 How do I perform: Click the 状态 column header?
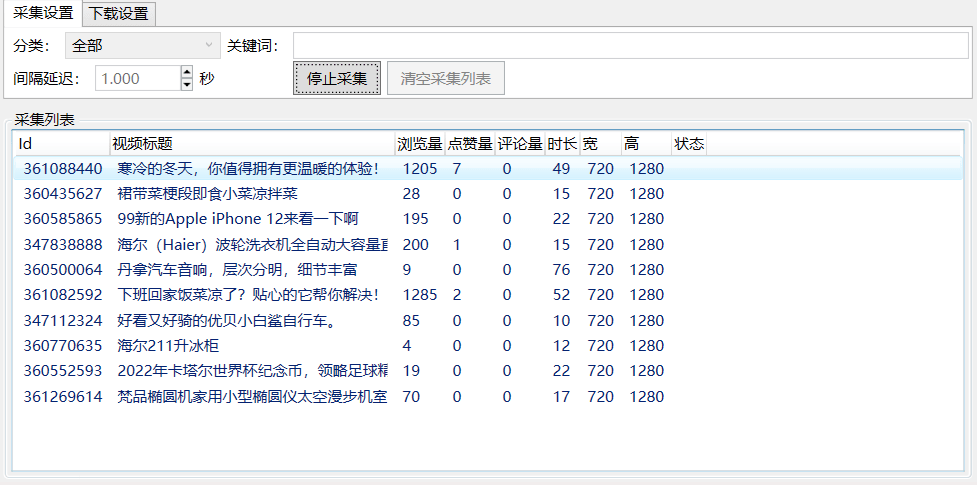coord(689,144)
